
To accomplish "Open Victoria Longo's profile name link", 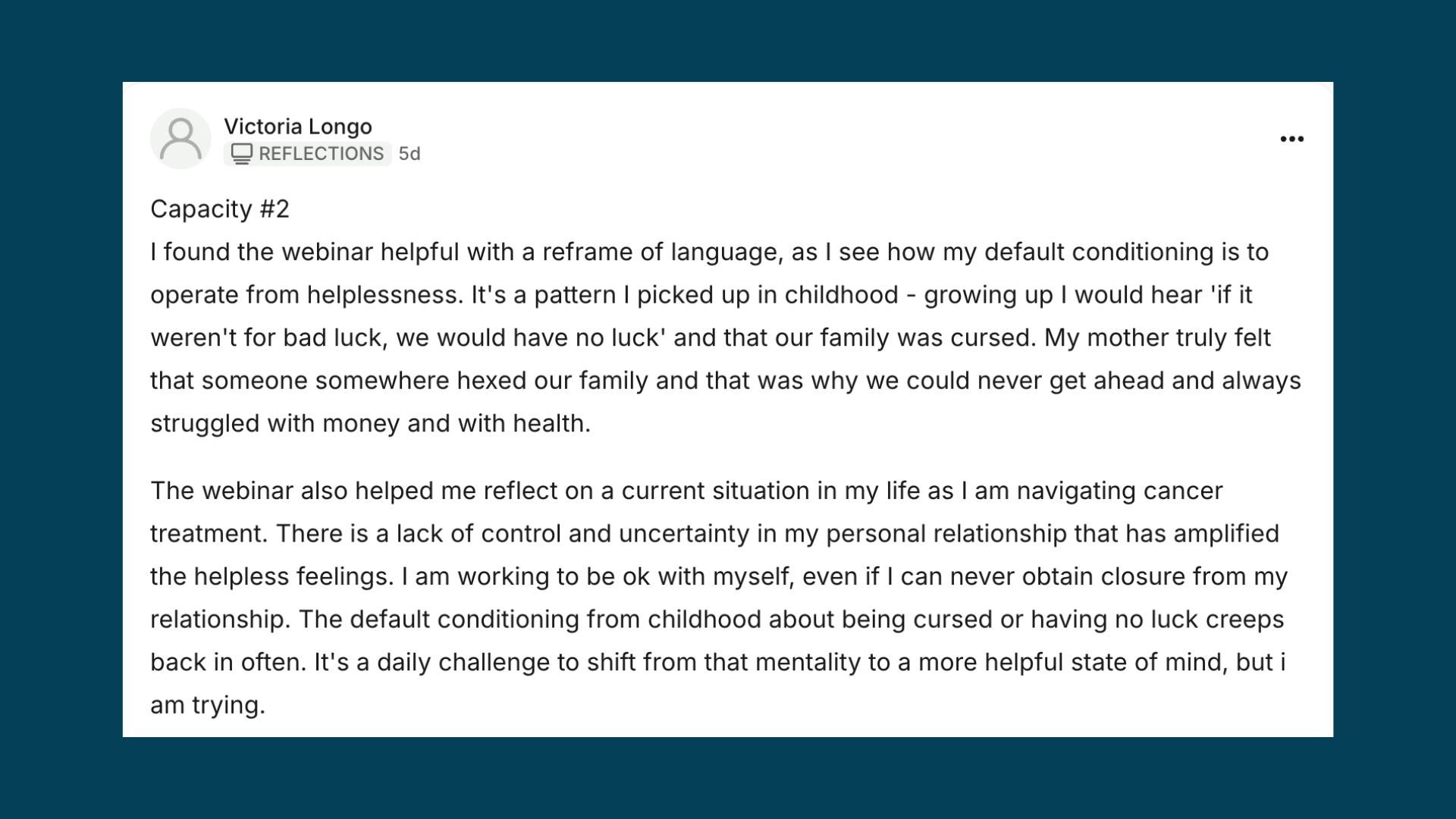I will 298,126.
